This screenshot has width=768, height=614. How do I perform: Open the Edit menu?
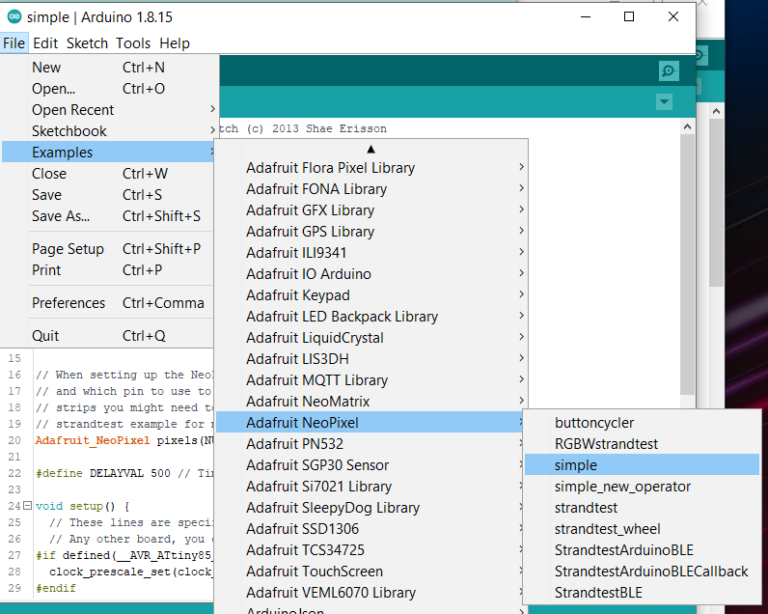coord(45,43)
